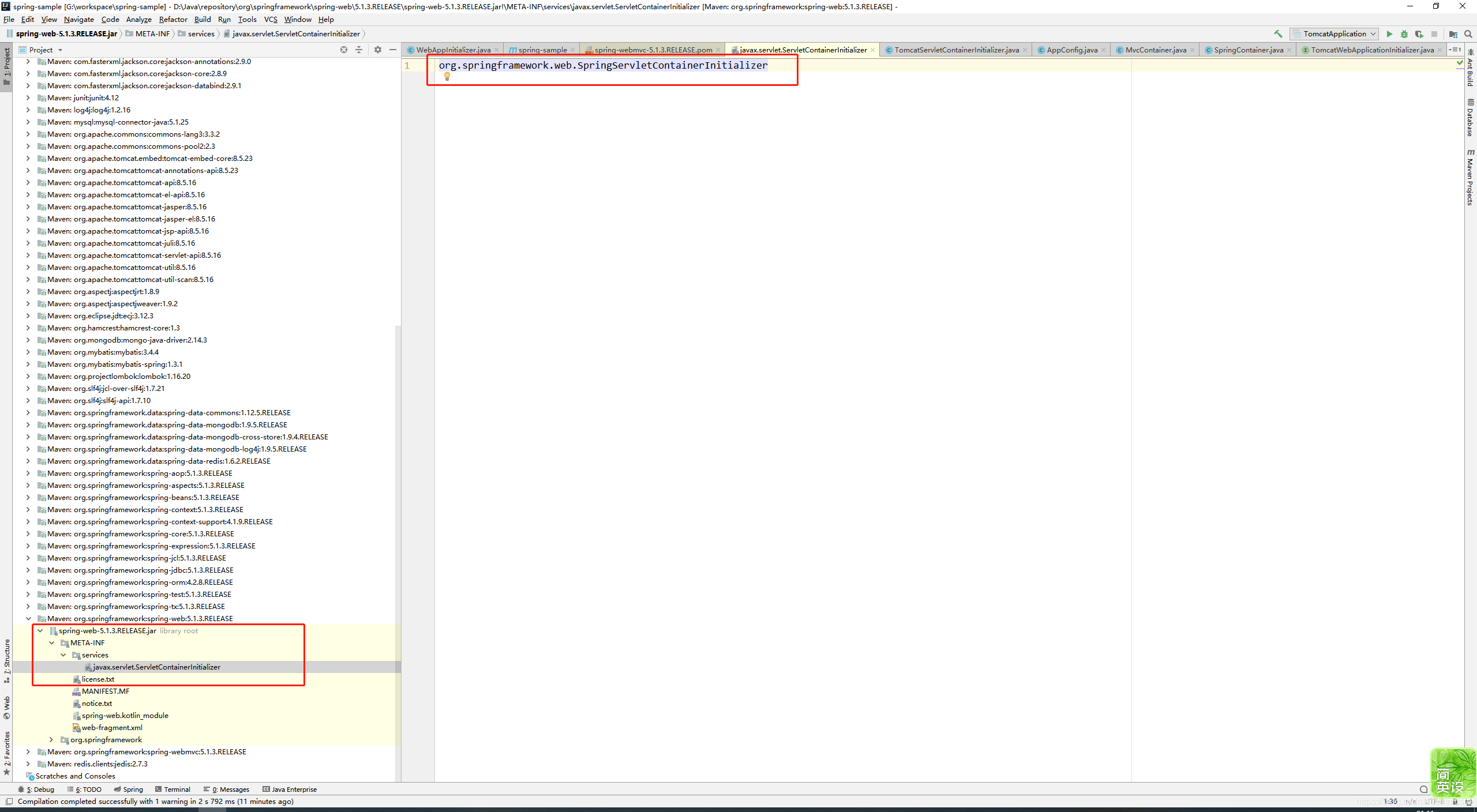Viewport: 1477px width, 812px height.
Task: Open the TODO tool window
Action: coord(84,790)
